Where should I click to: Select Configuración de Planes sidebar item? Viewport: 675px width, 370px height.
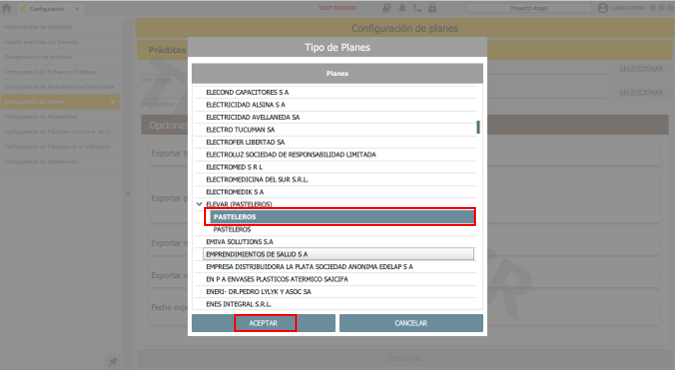click(59, 102)
